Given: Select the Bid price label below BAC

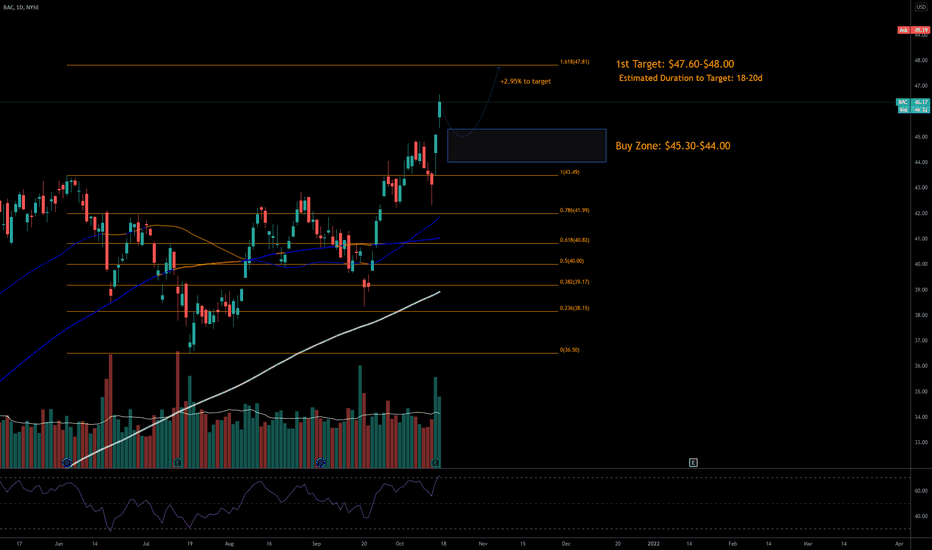Looking at the screenshot, I should pos(913,109).
